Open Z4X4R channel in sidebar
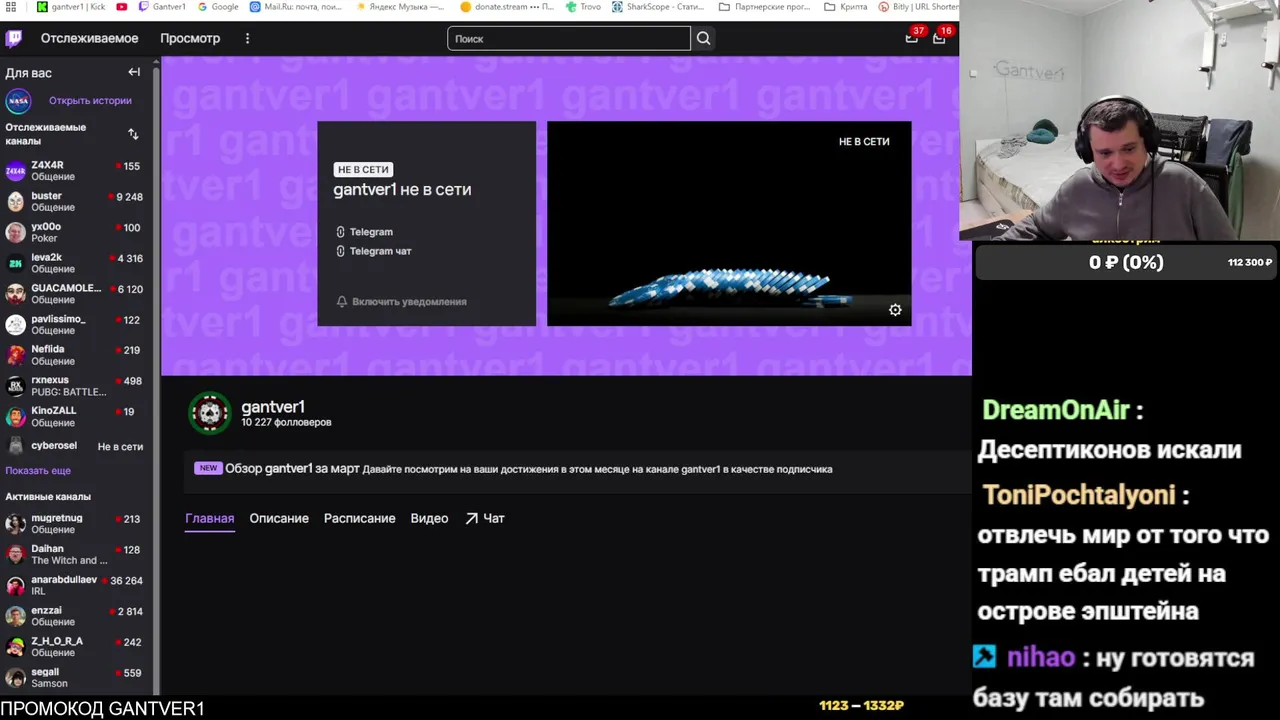 pyautogui.click(x=75, y=171)
